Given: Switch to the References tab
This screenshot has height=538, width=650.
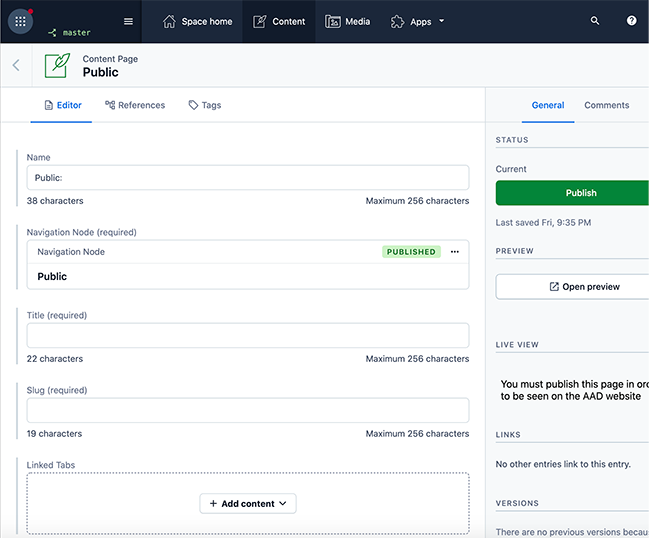Looking at the screenshot, I should (135, 105).
